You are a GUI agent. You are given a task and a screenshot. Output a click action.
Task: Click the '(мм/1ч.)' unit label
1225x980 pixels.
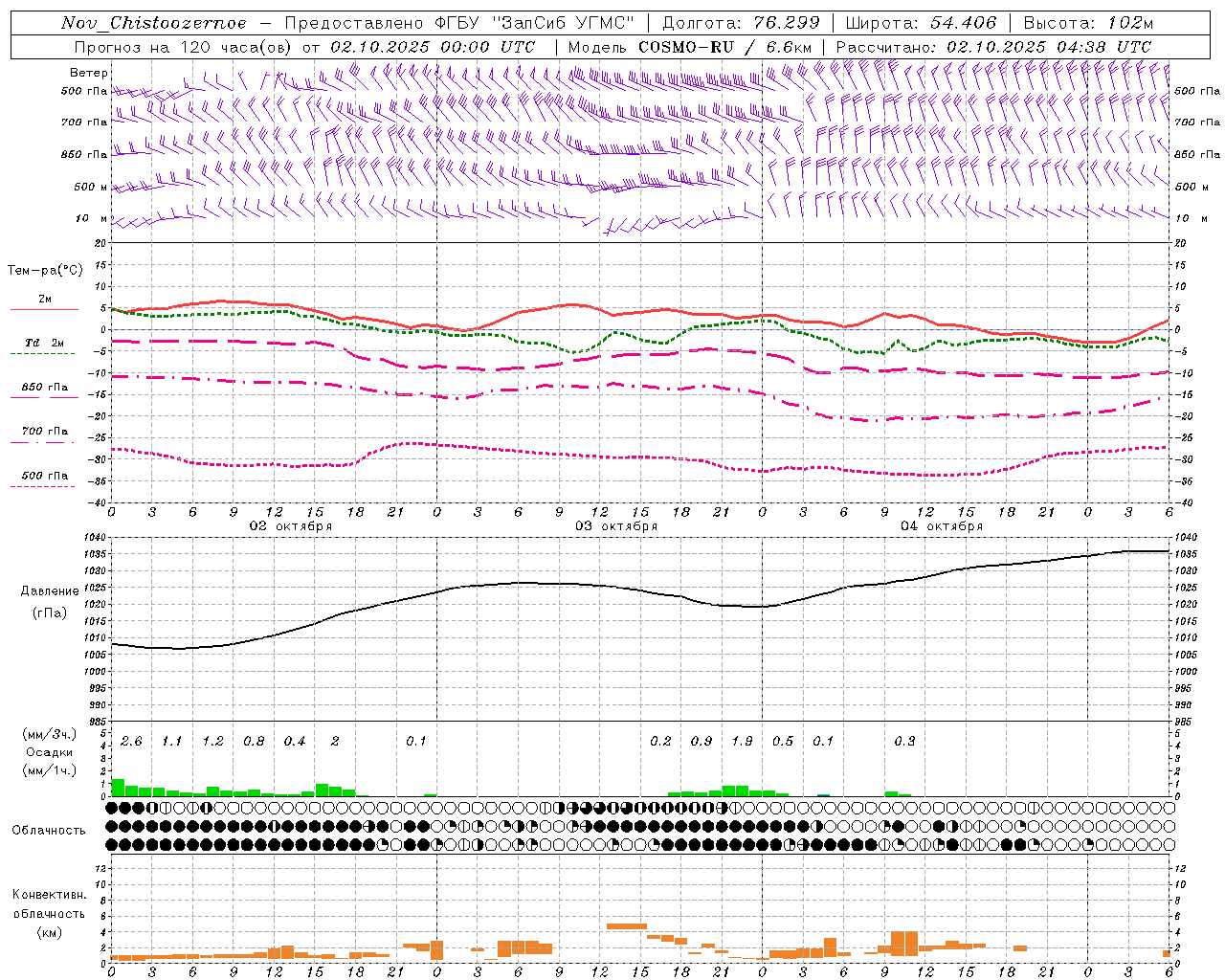point(50,770)
